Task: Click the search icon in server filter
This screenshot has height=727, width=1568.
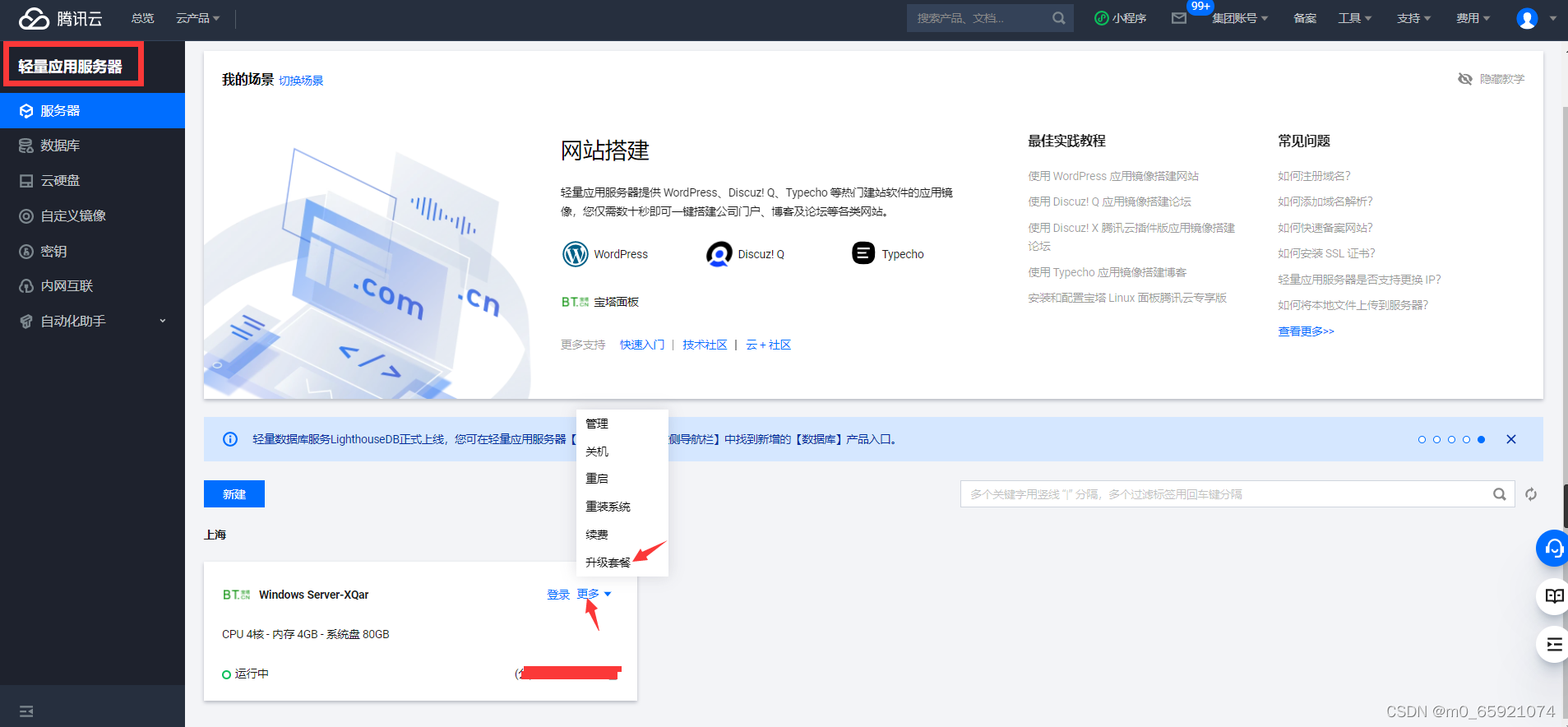Action: tap(1500, 494)
